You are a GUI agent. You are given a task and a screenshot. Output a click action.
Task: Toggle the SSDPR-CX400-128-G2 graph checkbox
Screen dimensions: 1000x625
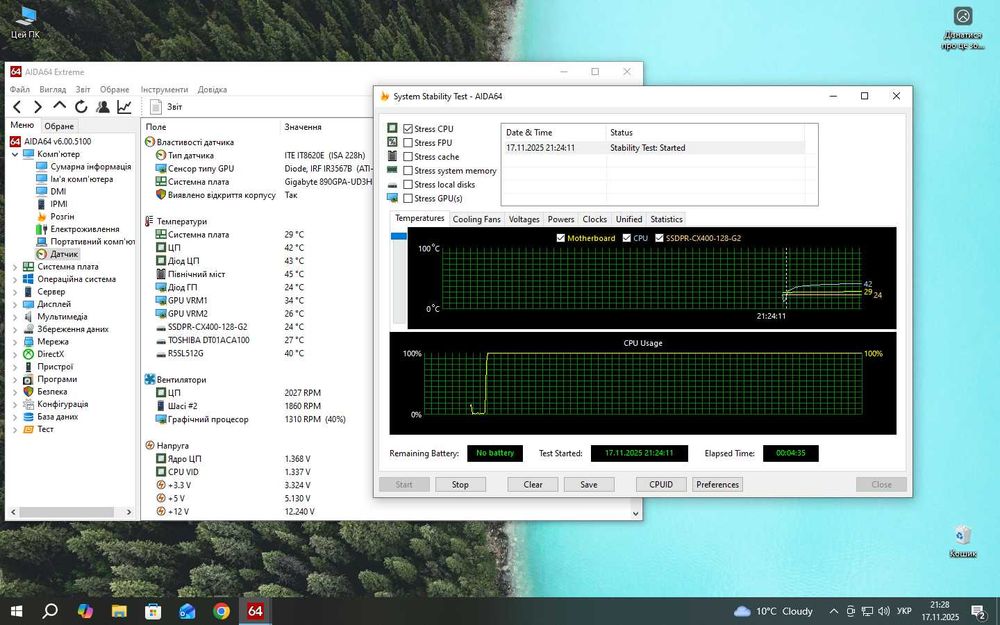click(659, 238)
